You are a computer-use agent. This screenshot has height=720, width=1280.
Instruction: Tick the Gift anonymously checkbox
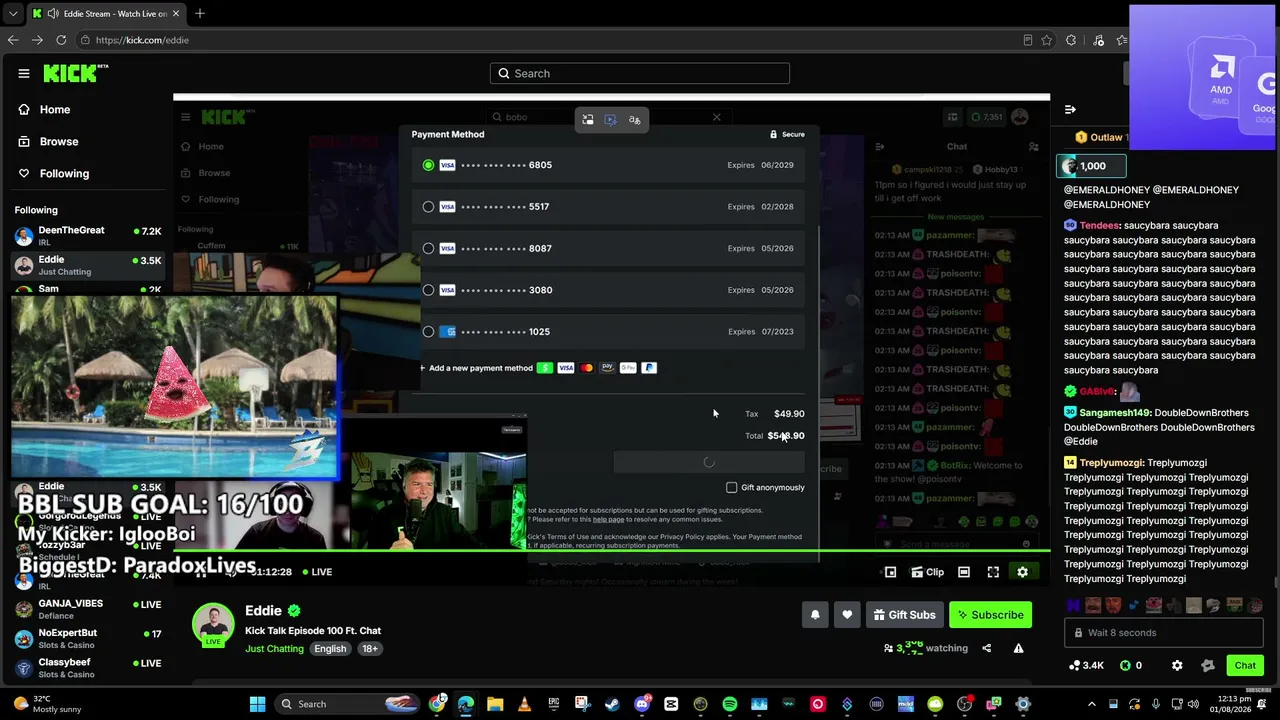[731, 488]
